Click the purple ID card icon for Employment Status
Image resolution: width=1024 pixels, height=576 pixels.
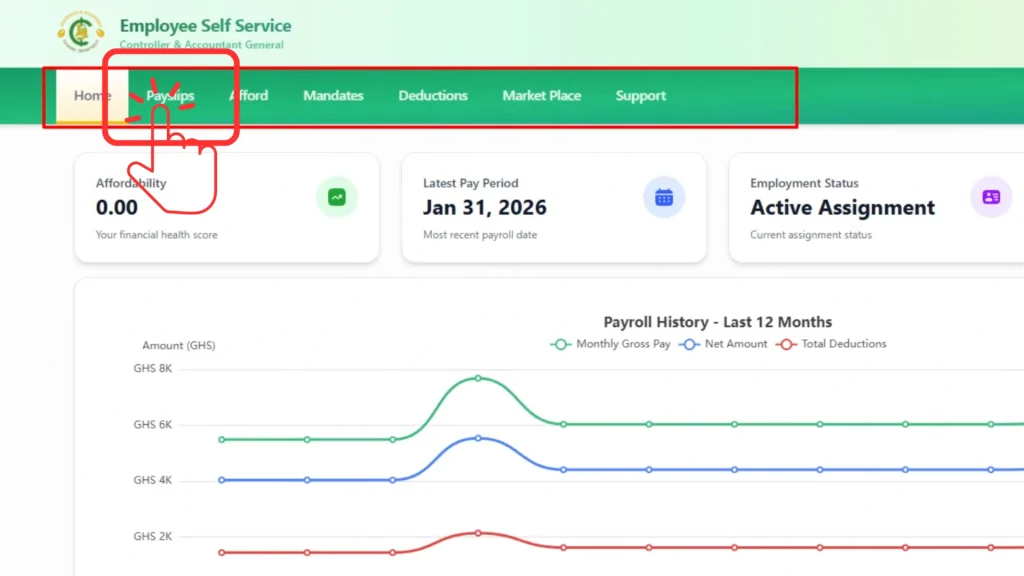pos(991,197)
